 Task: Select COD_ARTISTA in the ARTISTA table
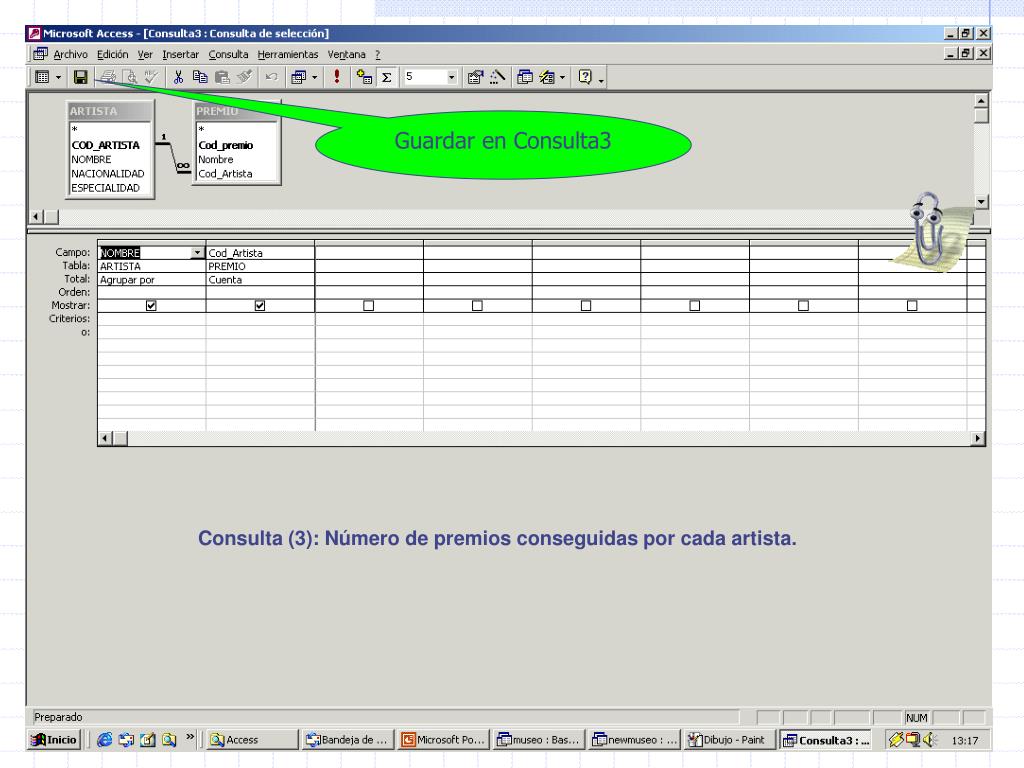click(x=105, y=145)
